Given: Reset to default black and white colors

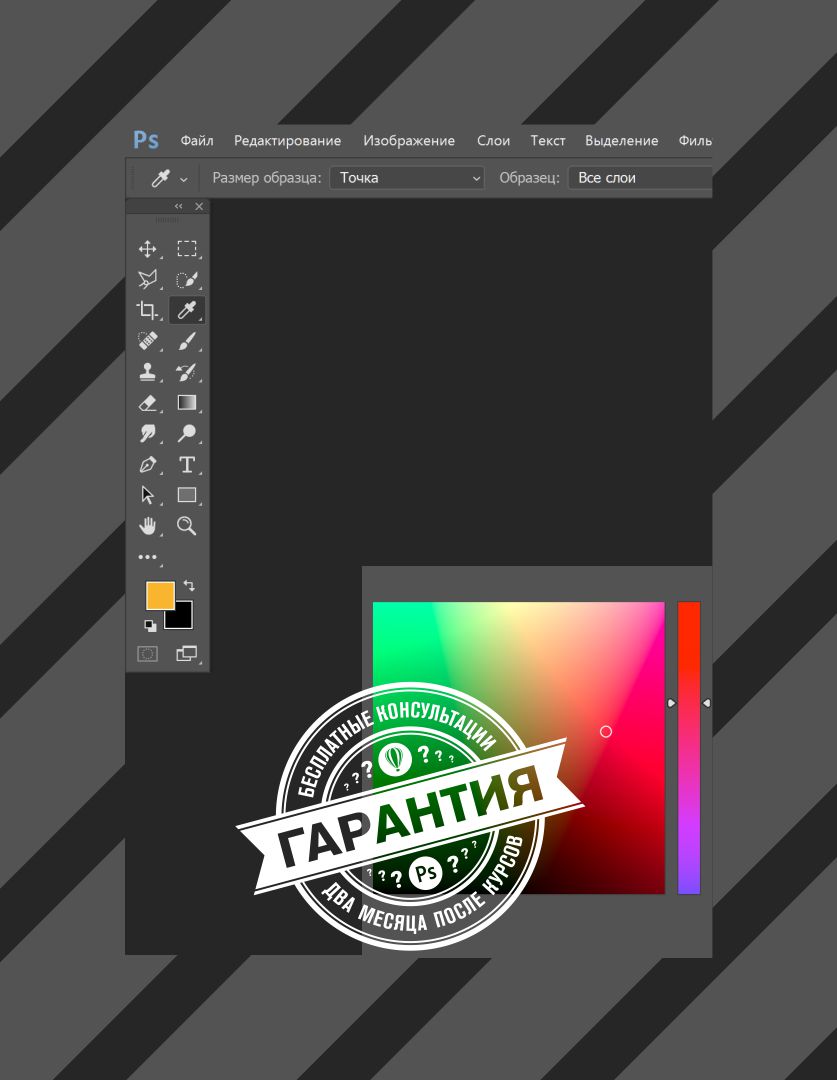Looking at the screenshot, I should coord(150,626).
